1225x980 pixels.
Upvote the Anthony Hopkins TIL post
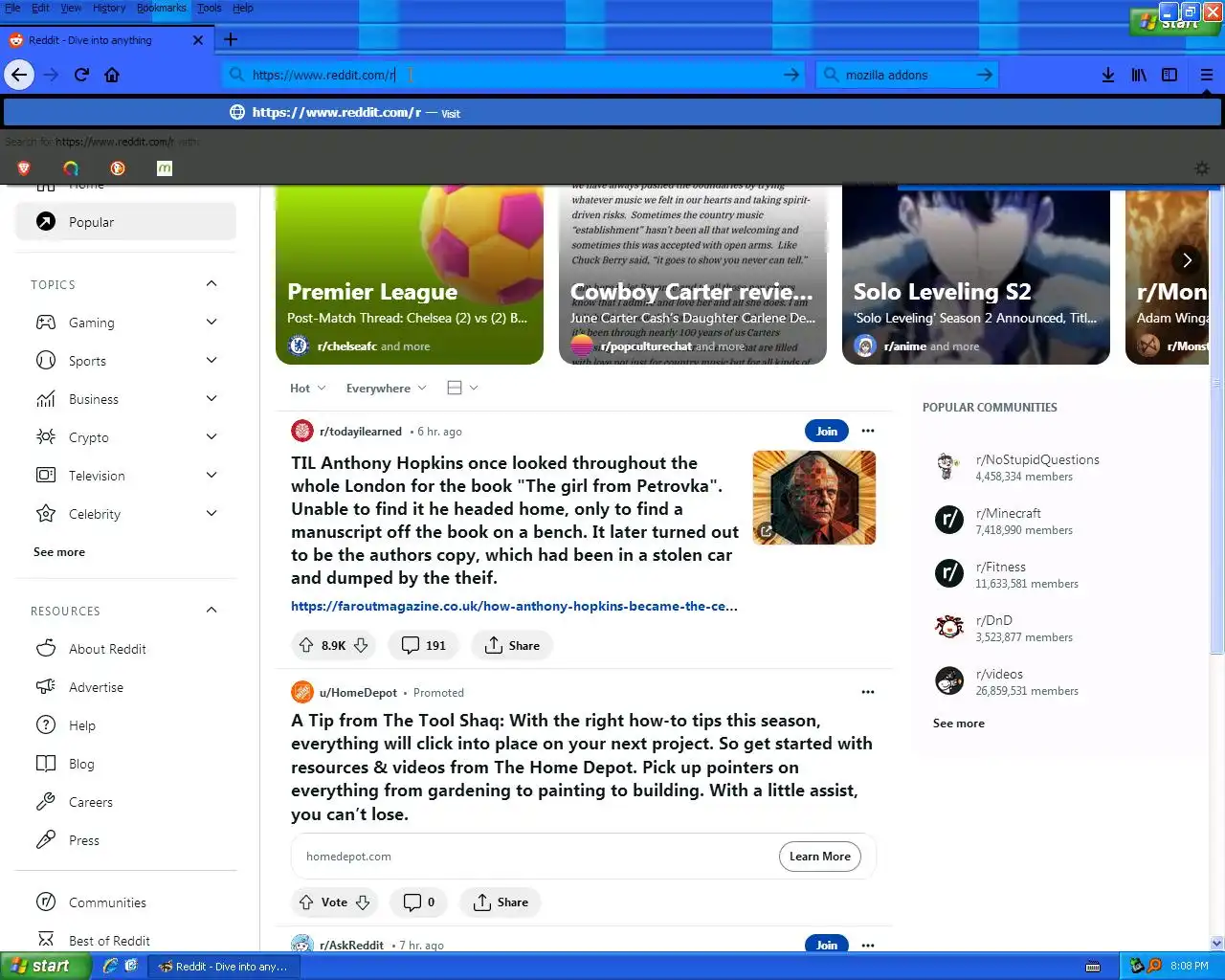[306, 645]
